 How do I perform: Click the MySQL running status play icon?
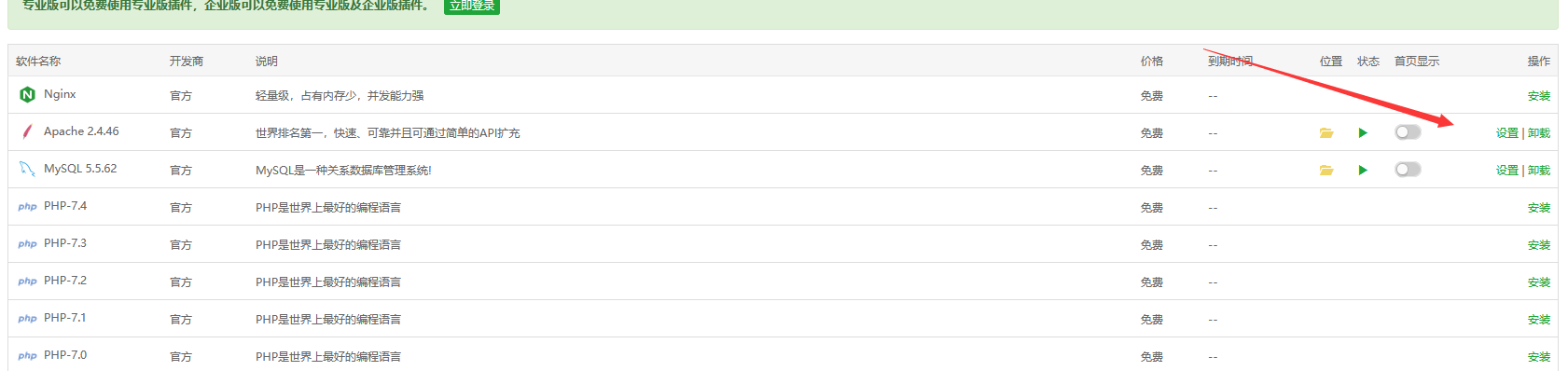click(1363, 170)
